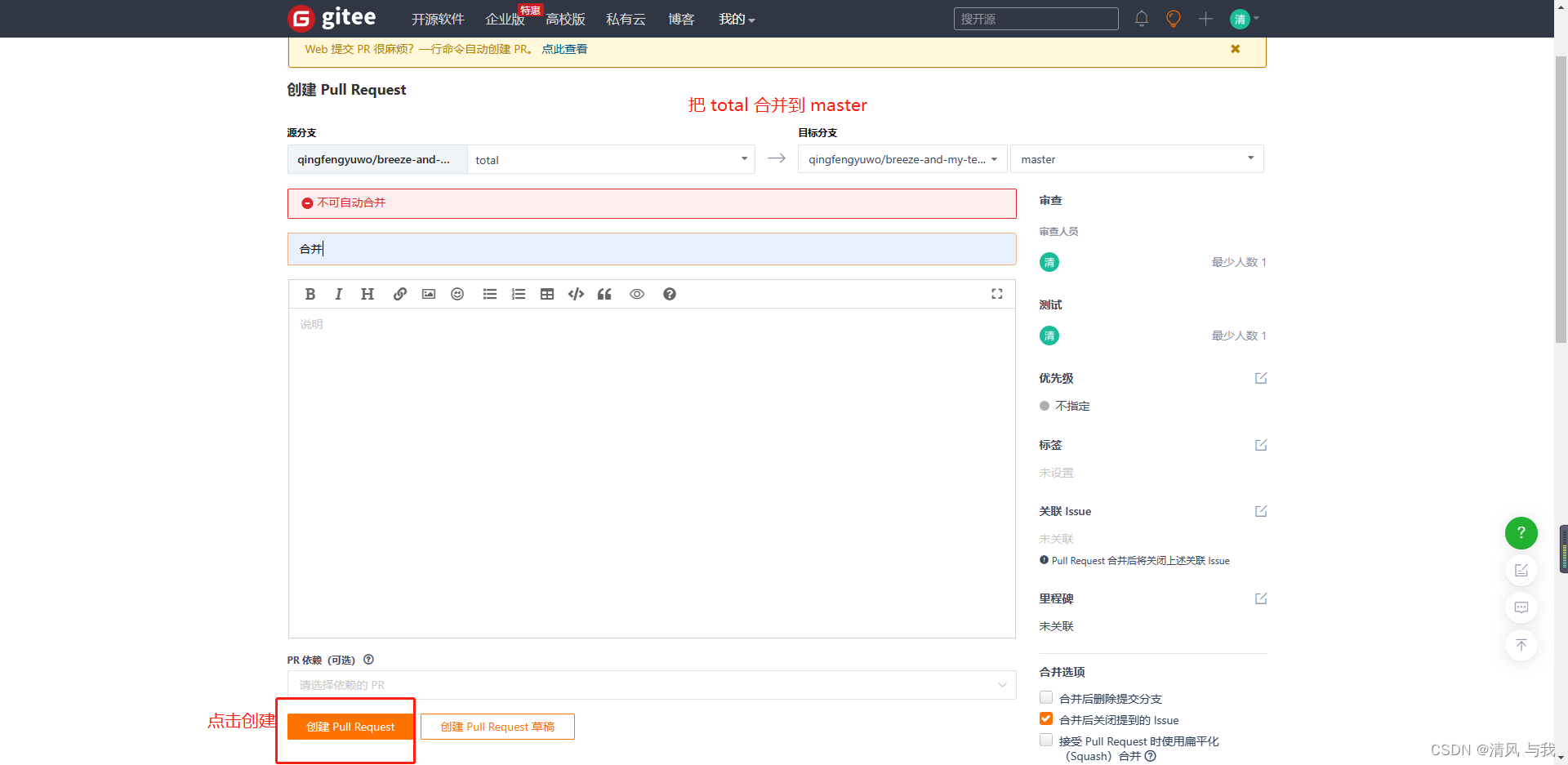
Task: Edit milestone (里程碑) pencil icon
Action: [x=1261, y=598]
